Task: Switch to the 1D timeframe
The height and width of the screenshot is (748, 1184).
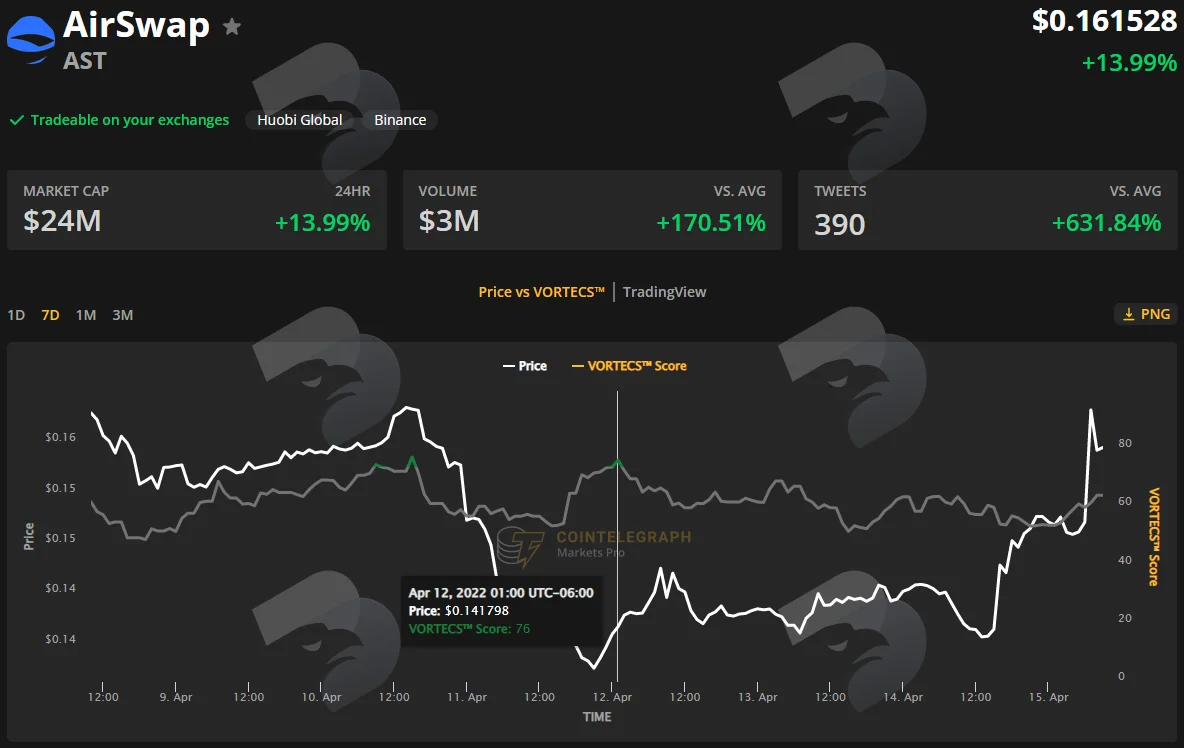Action: tap(16, 315)
